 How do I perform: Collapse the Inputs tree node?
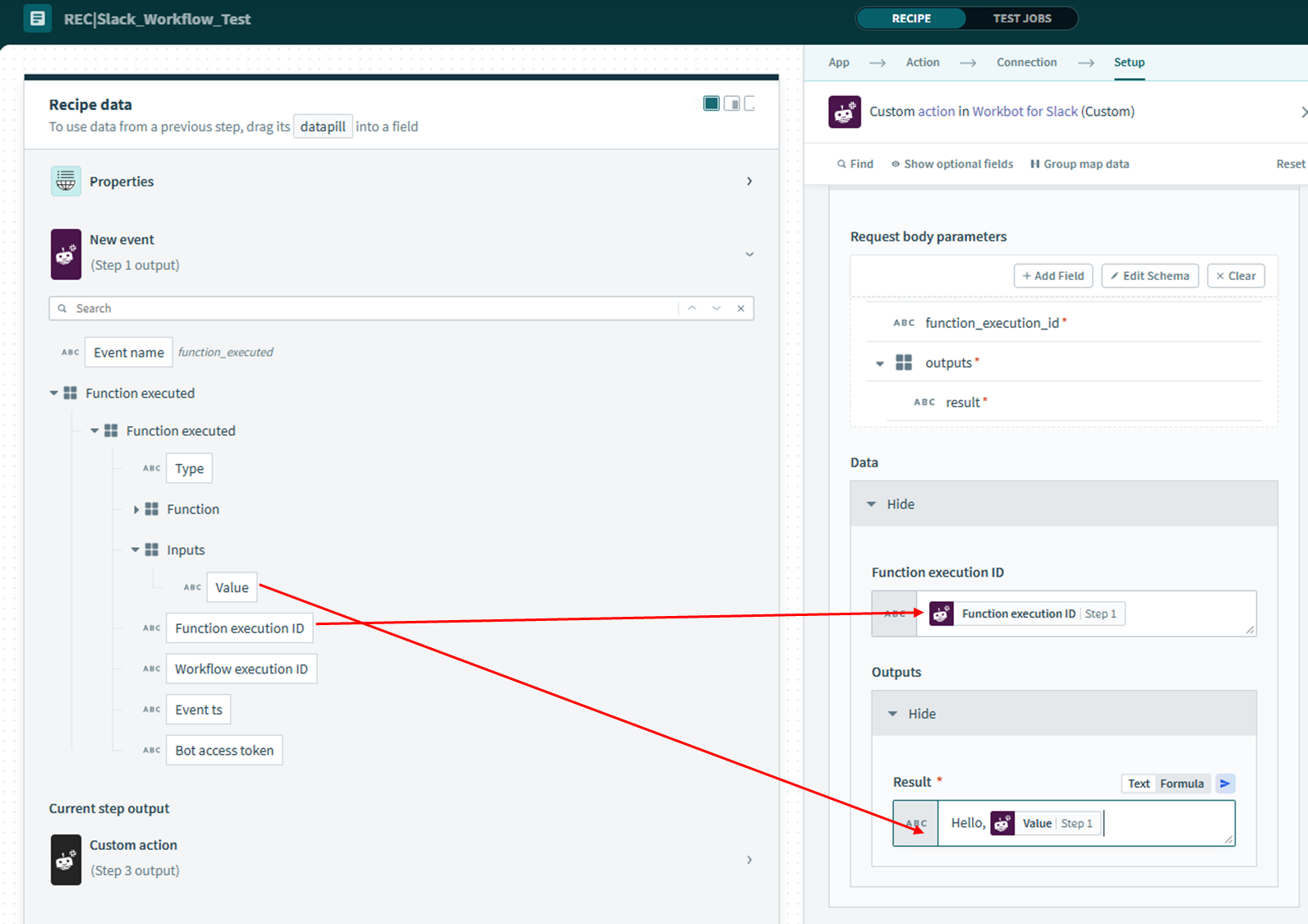coord(136,549)
